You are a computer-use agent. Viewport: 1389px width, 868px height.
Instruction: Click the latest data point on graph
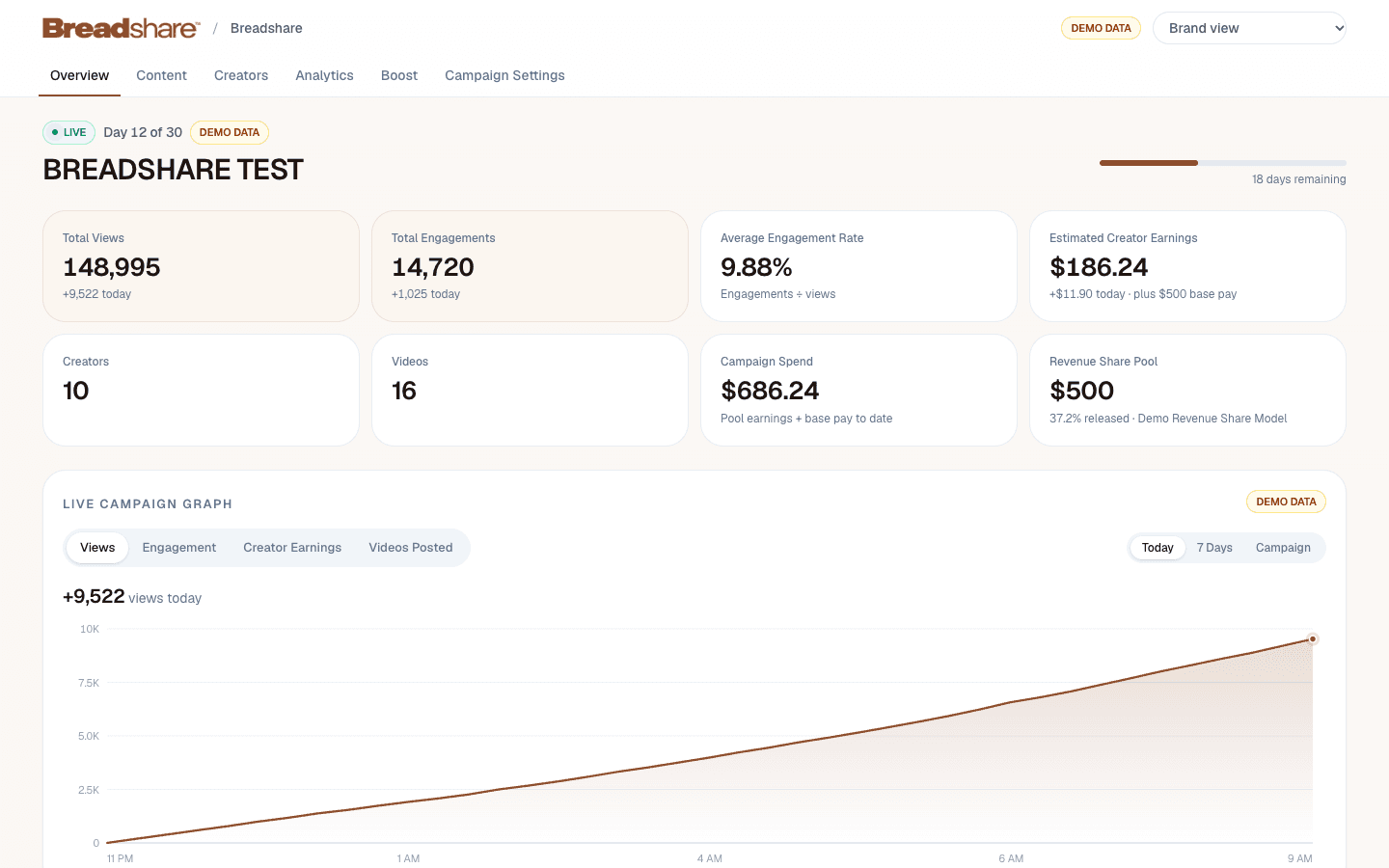[1313, 639]
